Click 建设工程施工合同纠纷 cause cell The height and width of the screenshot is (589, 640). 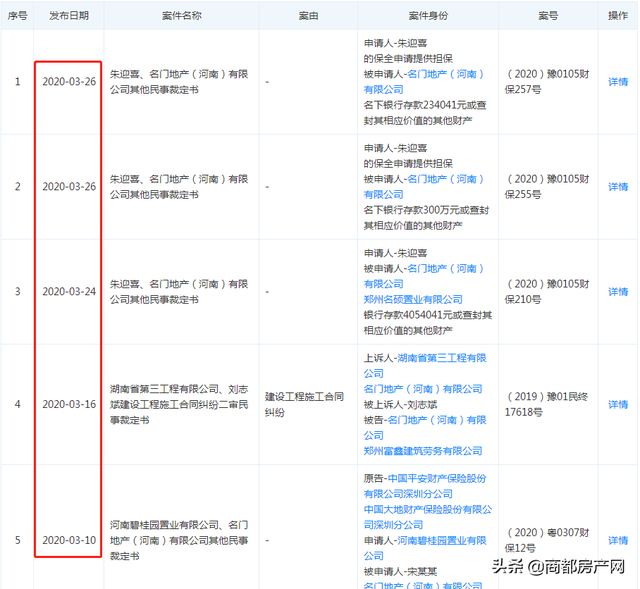click(x=304, y=404)
